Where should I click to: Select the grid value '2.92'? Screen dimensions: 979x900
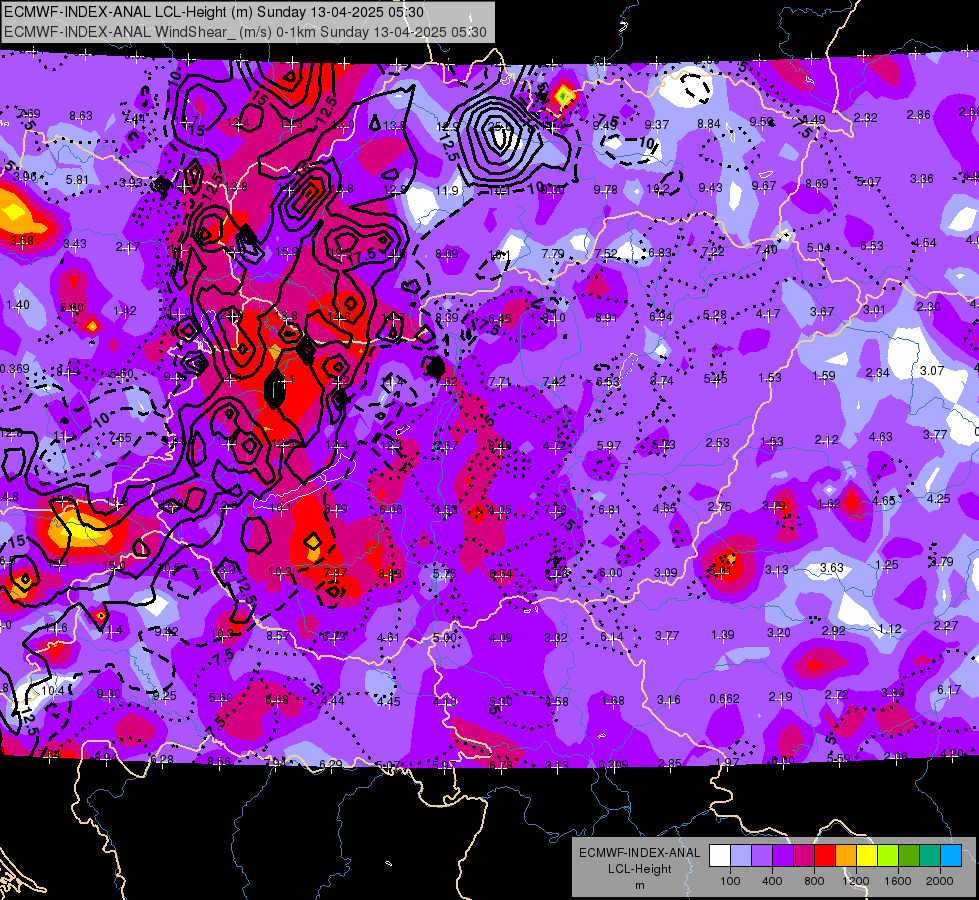tap(834, 631)
